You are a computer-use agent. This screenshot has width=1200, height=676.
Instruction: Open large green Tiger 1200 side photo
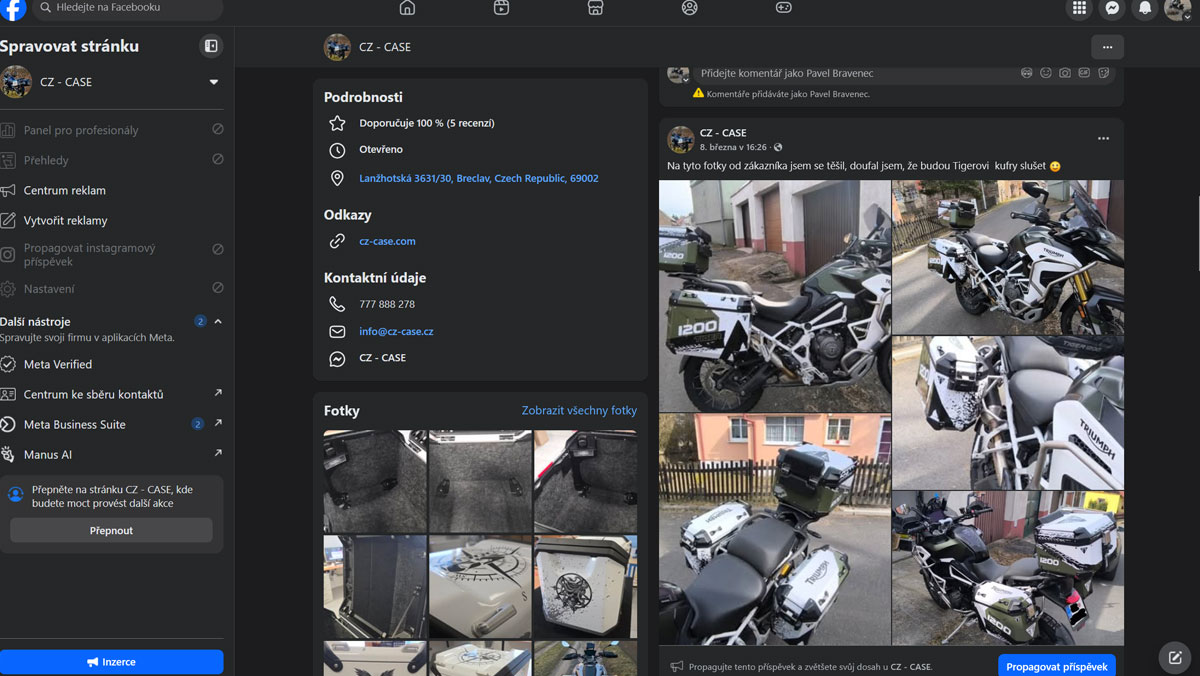775,296
